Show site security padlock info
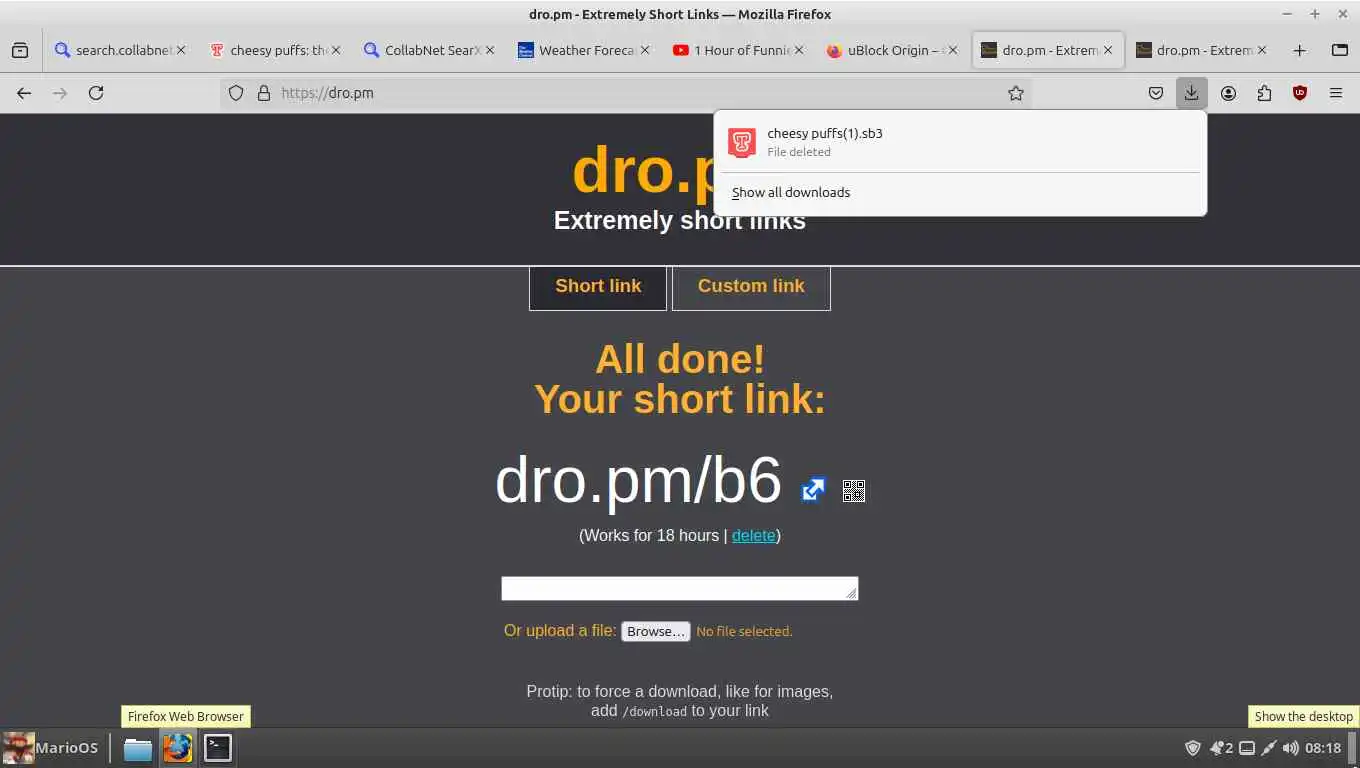The width and height of the screenshot is (1360, 768). pyautogui.click(x=264, y=93)
